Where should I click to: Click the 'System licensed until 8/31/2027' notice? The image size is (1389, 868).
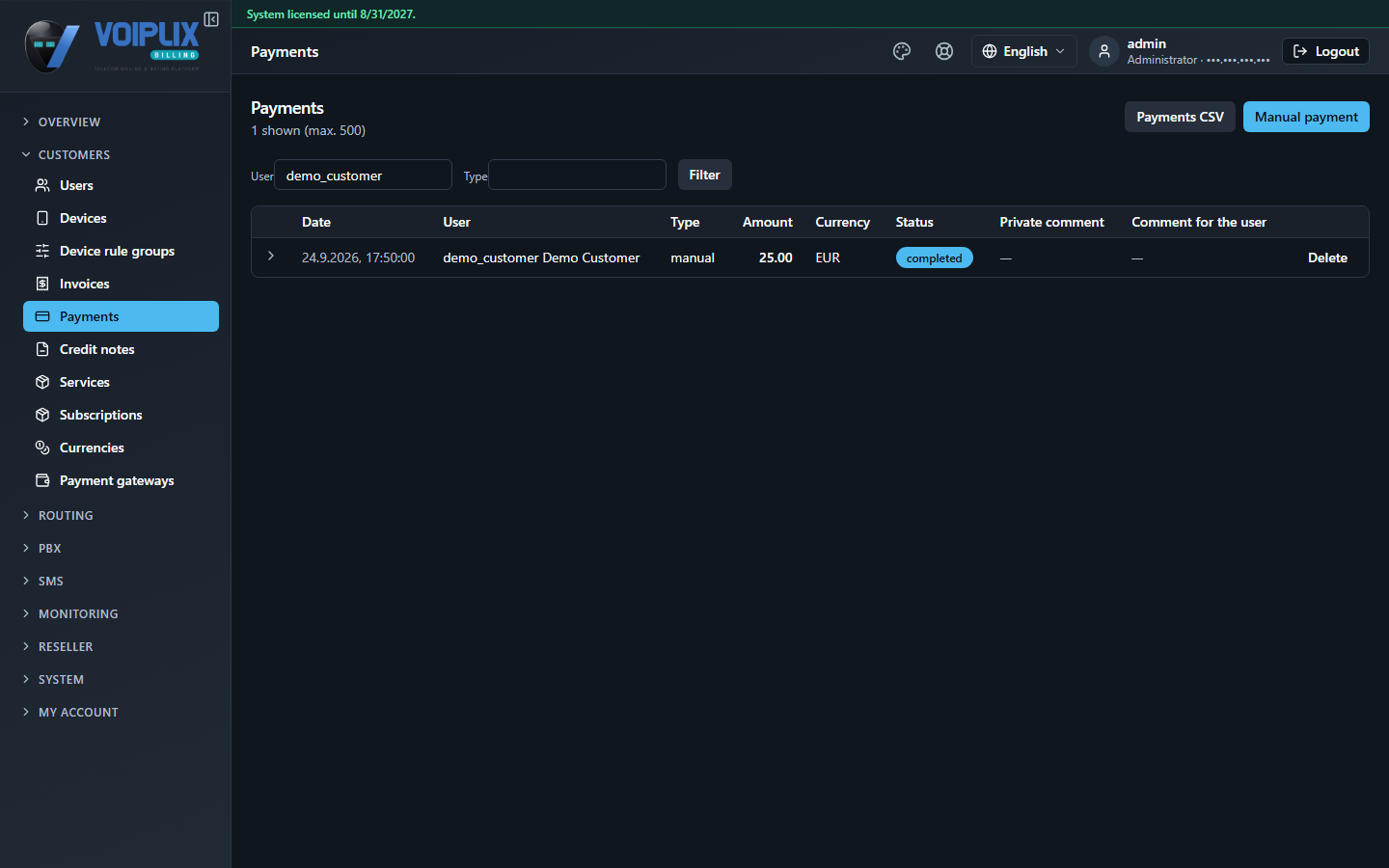tap(331, 14)
